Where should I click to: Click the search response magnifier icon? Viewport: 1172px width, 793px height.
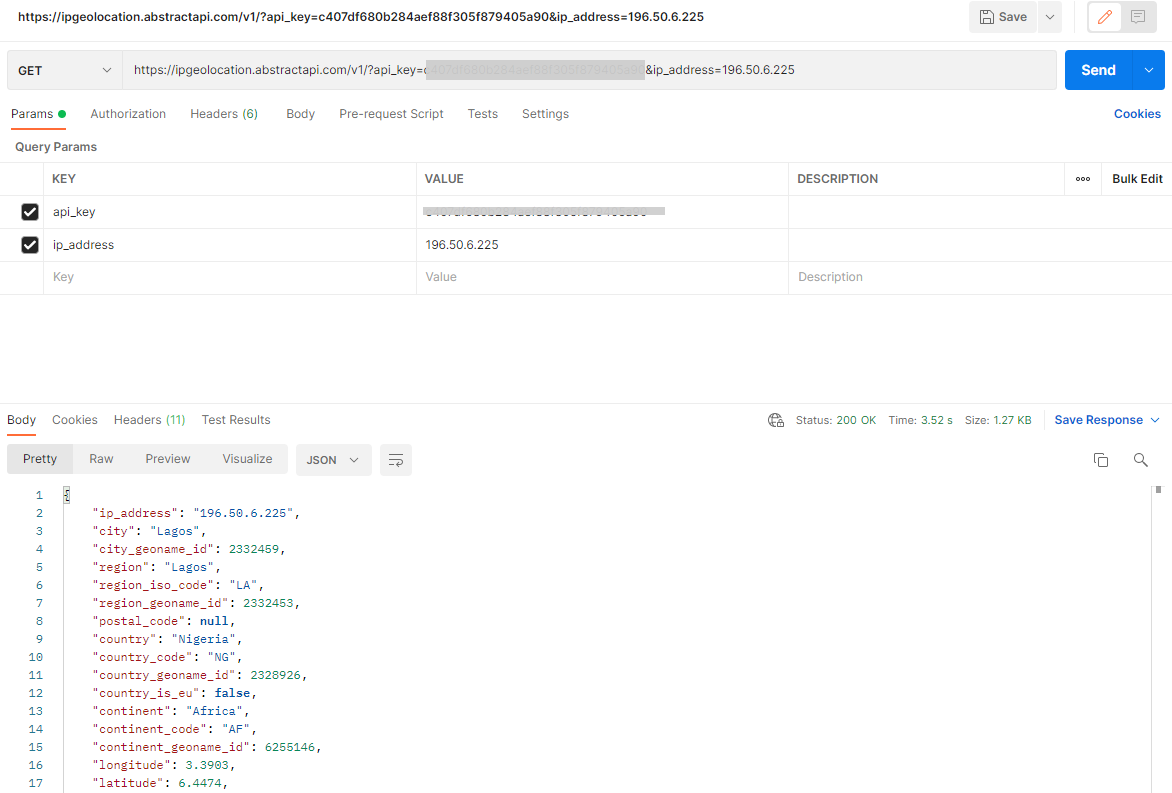1140,460
